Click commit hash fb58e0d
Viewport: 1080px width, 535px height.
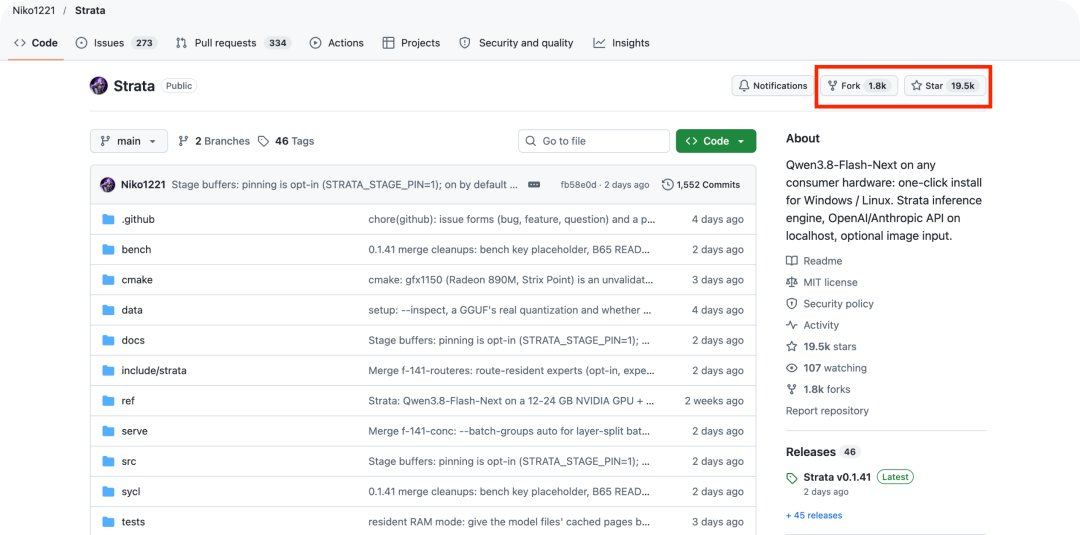[x=578, y=185]
